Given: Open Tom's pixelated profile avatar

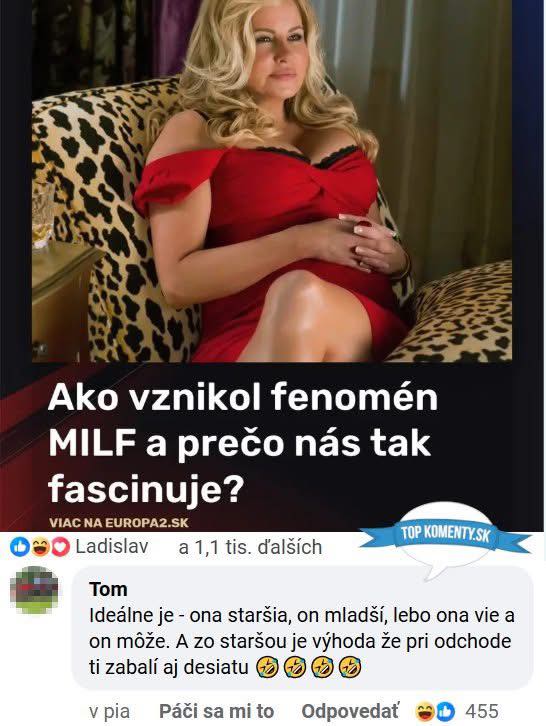Looking at the screenshot, I should click(x=34, y=590).
